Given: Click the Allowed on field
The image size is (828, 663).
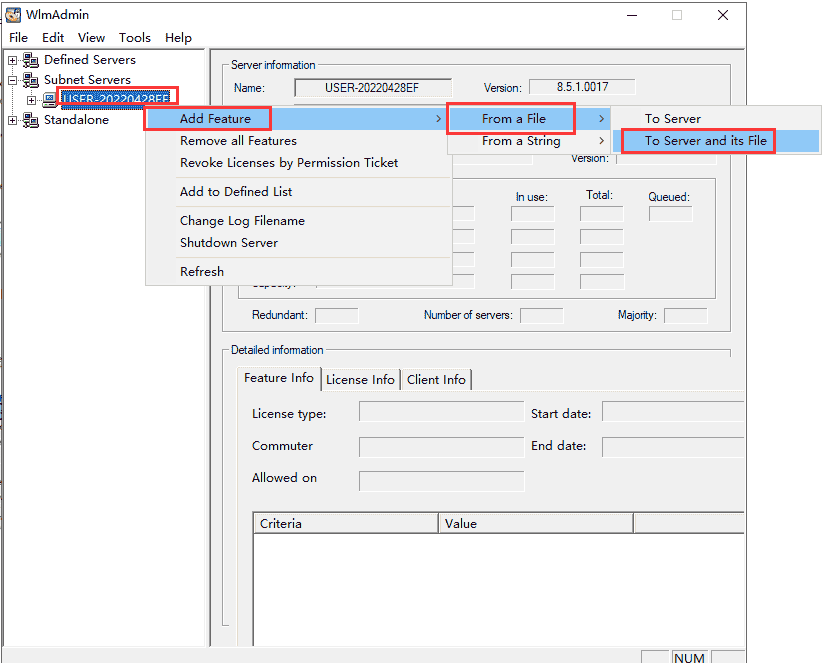Looking at the screenshot, I should click(441, 481).
